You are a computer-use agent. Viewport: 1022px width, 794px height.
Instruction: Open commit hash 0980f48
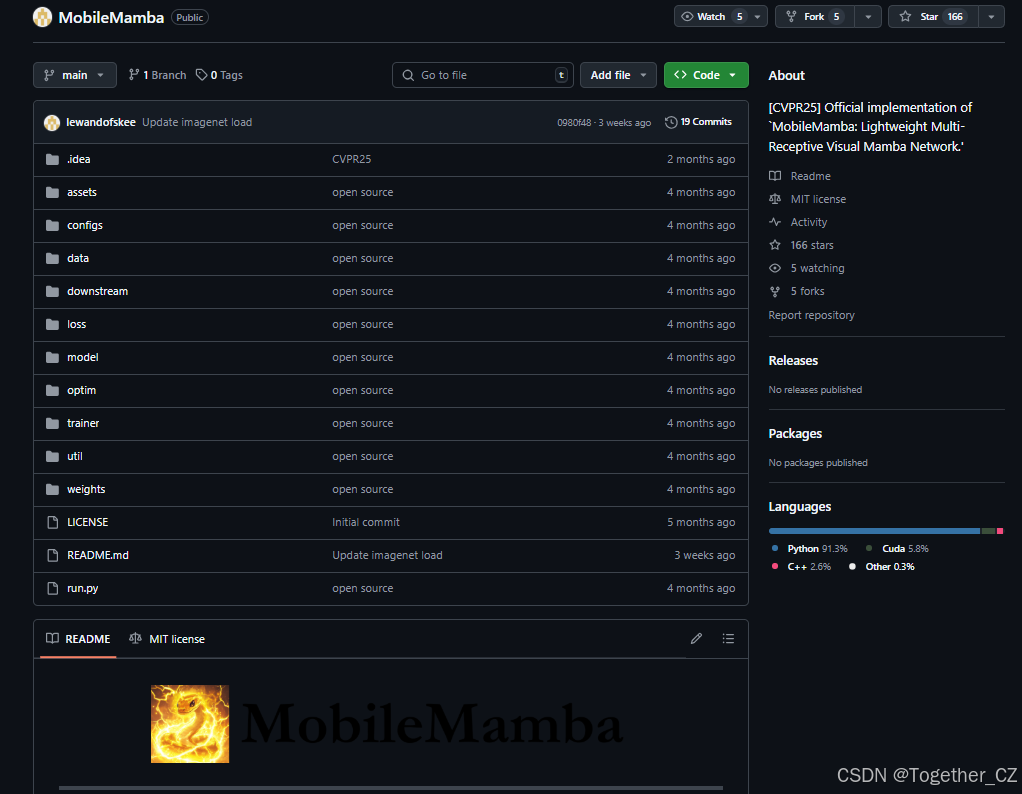pos(574,123)
